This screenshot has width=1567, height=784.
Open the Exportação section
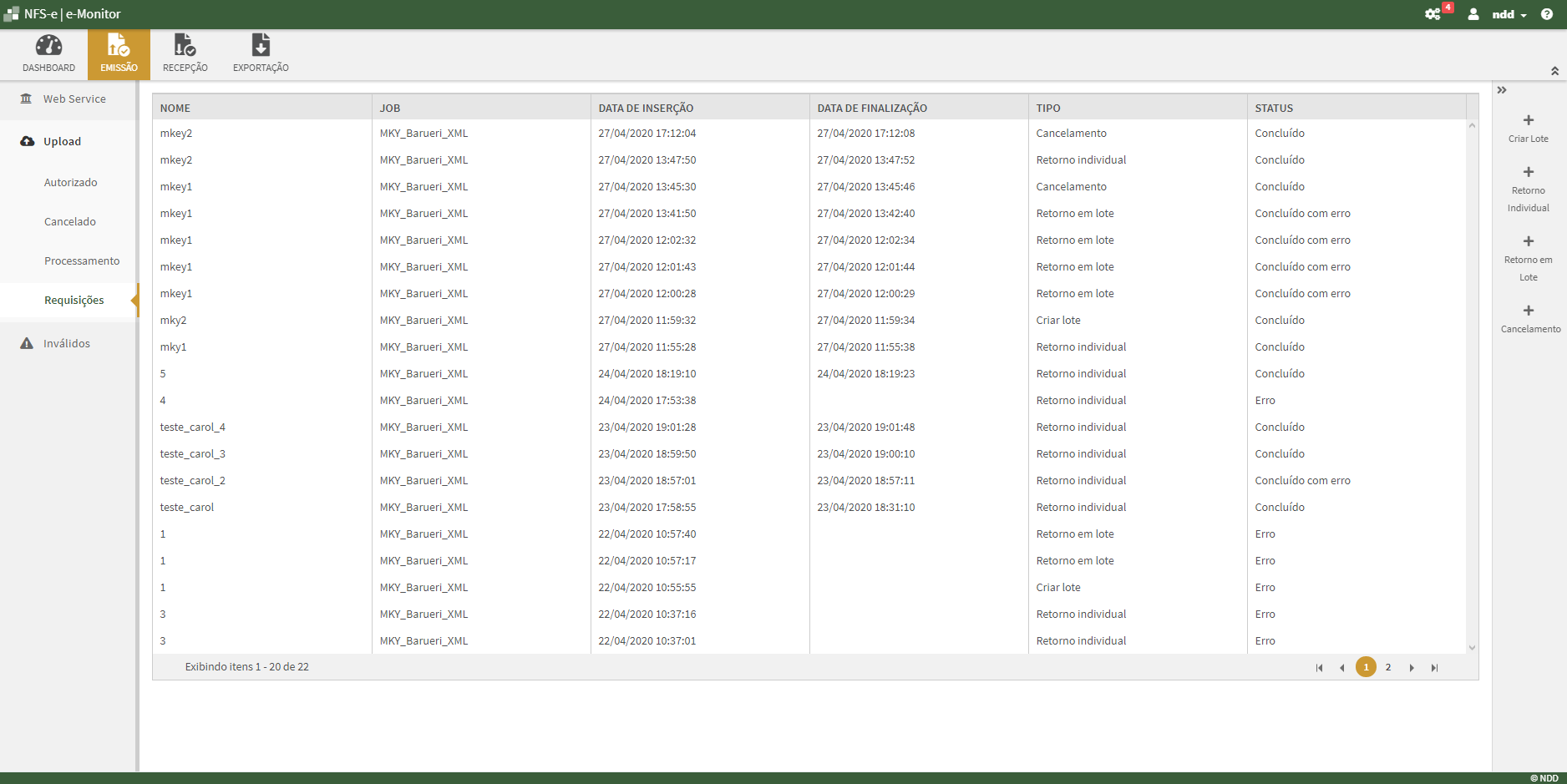coord(260,53)
